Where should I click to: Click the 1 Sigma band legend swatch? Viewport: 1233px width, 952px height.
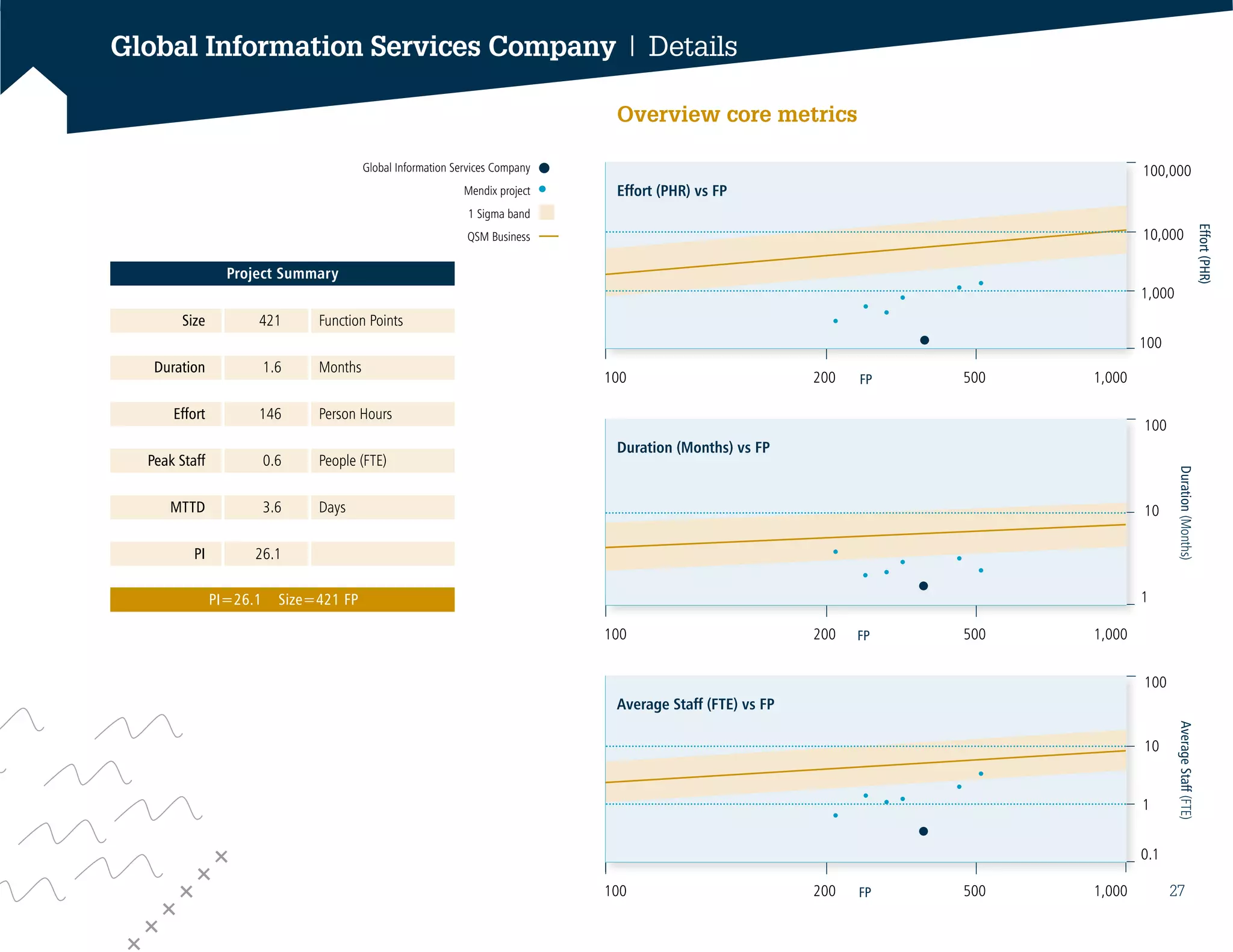coord(547,212)
